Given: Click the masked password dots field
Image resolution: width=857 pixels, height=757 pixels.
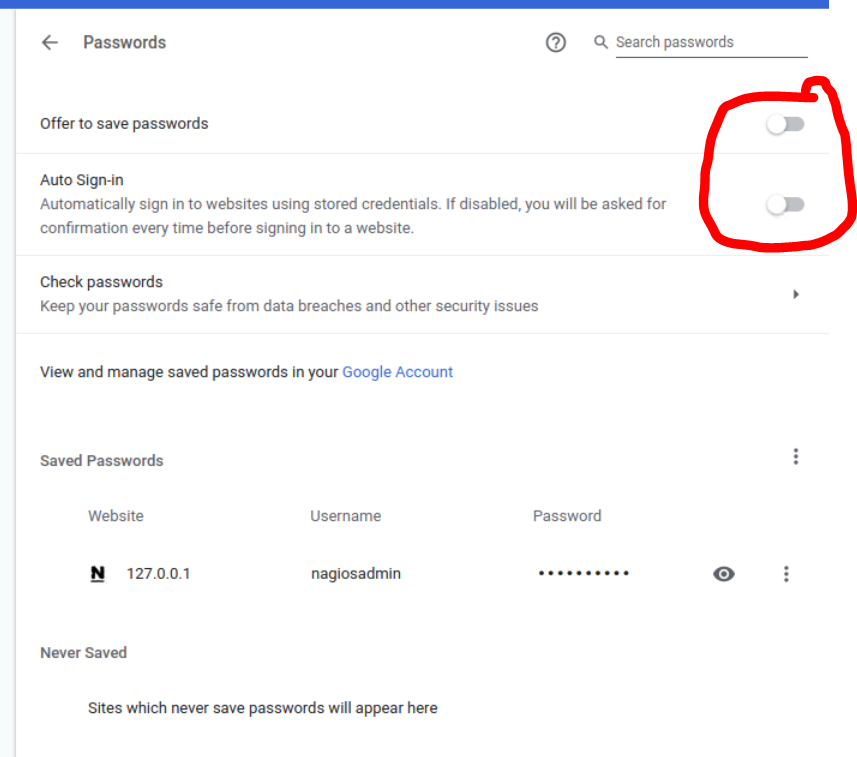Looking at the screenshot, I should tap(584, 574).
